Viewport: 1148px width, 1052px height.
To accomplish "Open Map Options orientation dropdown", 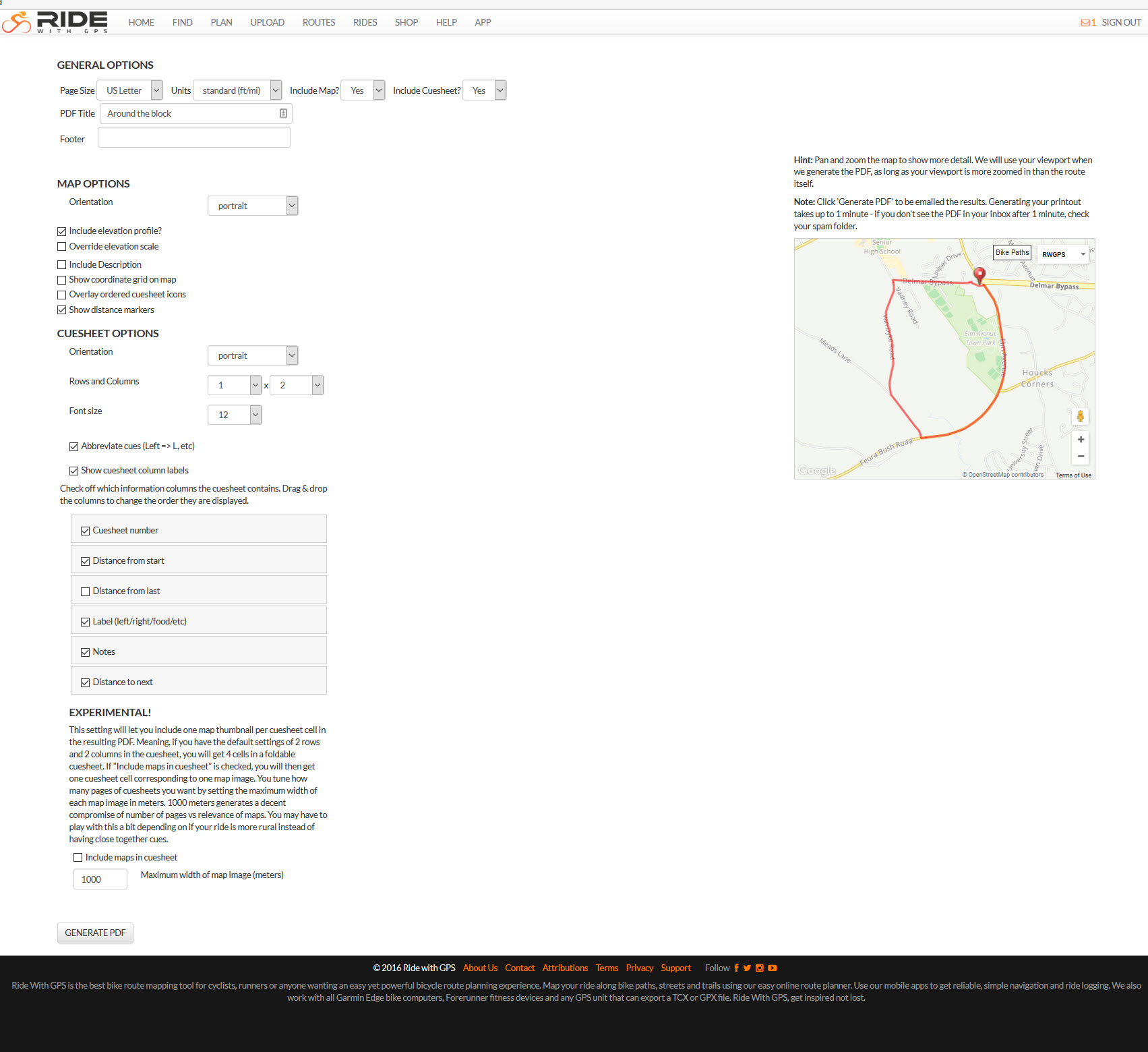I will pos(253,206).
